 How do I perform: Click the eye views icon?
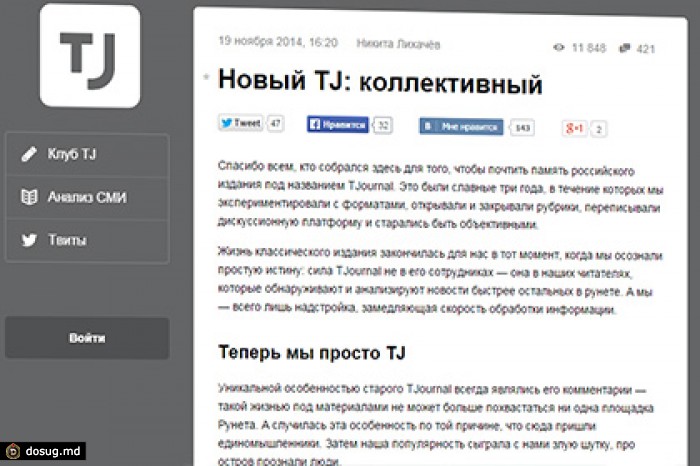click(558, 47)
